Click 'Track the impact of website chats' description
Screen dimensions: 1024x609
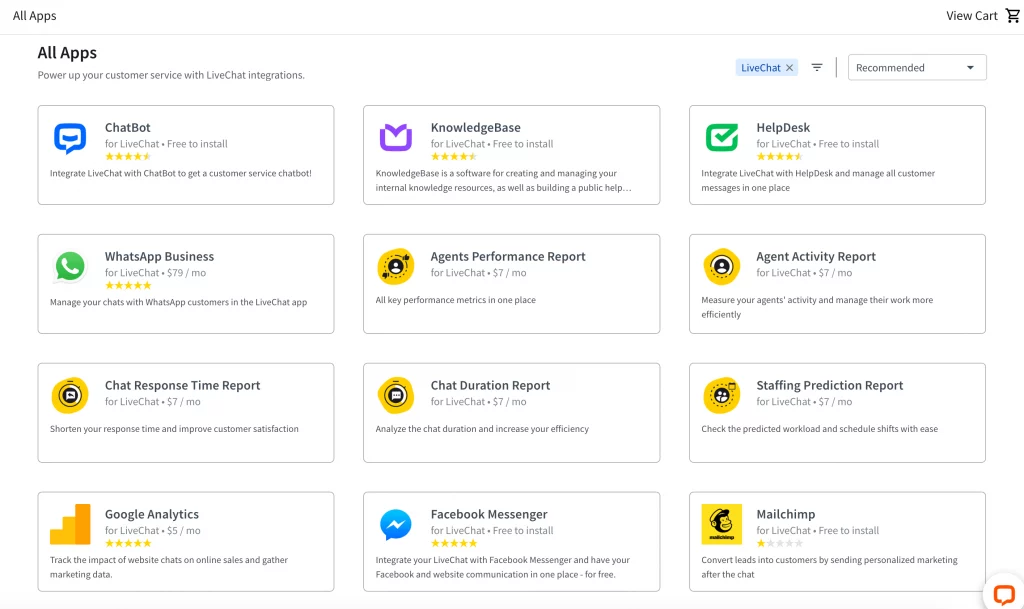pos(170,567)
